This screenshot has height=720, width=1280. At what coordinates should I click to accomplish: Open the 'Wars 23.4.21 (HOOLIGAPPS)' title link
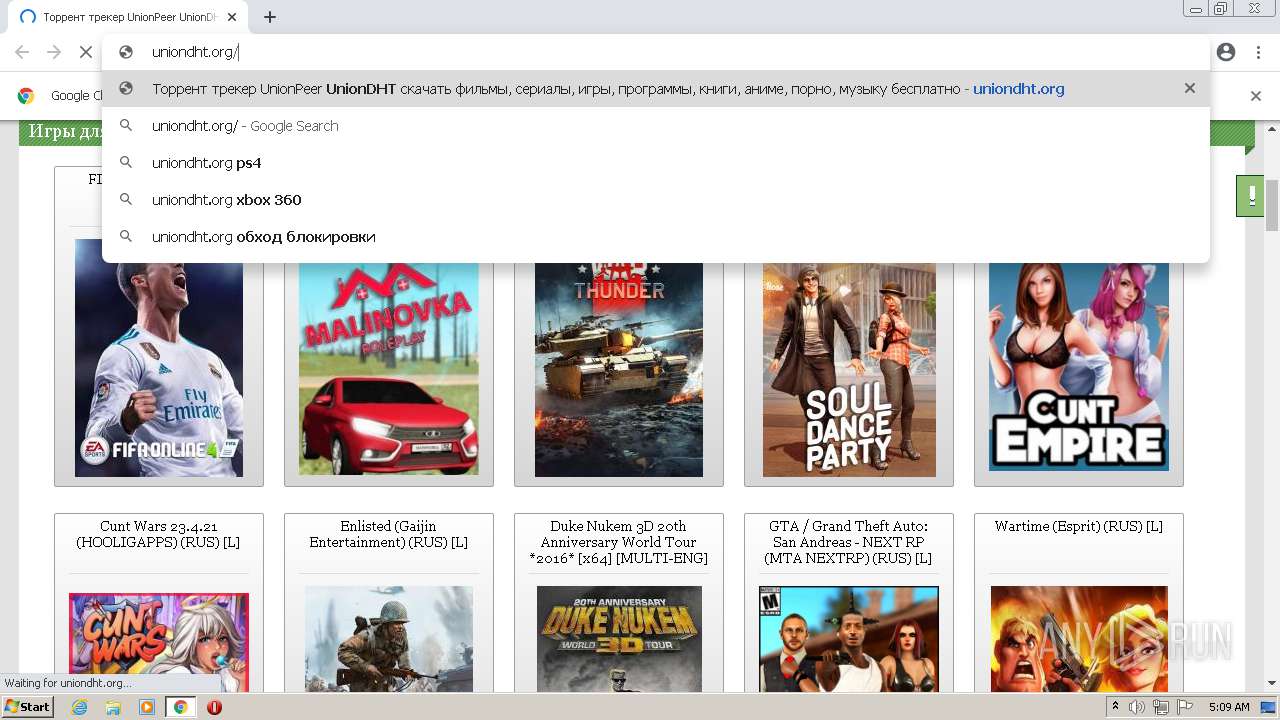pos(159,534)
